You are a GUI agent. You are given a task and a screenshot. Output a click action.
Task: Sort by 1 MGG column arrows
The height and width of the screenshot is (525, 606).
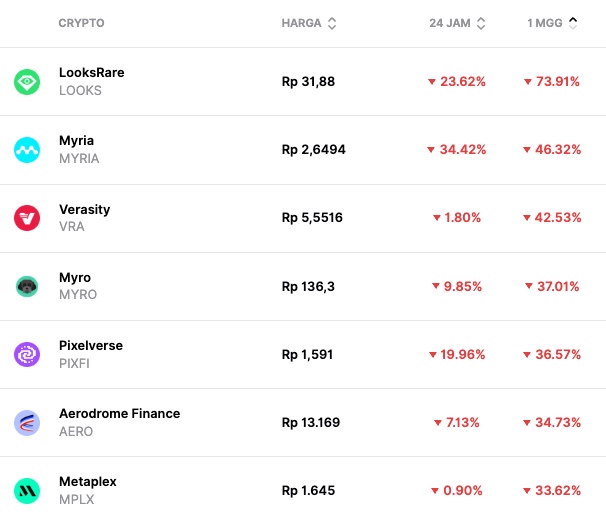pyautogui.click(x=573, y=23)
